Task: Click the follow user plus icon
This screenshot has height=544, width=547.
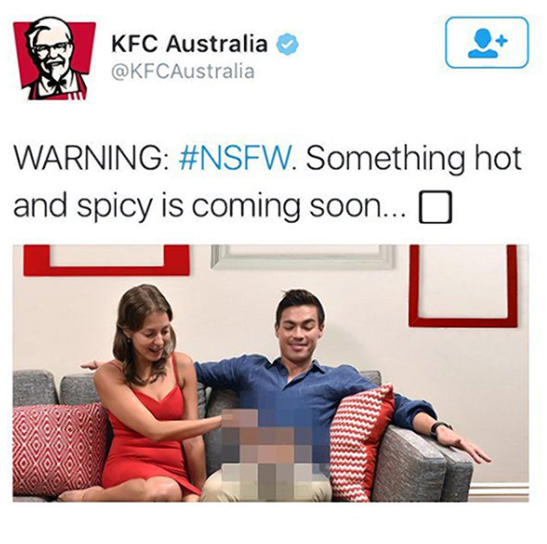Action: coord(487,43)
